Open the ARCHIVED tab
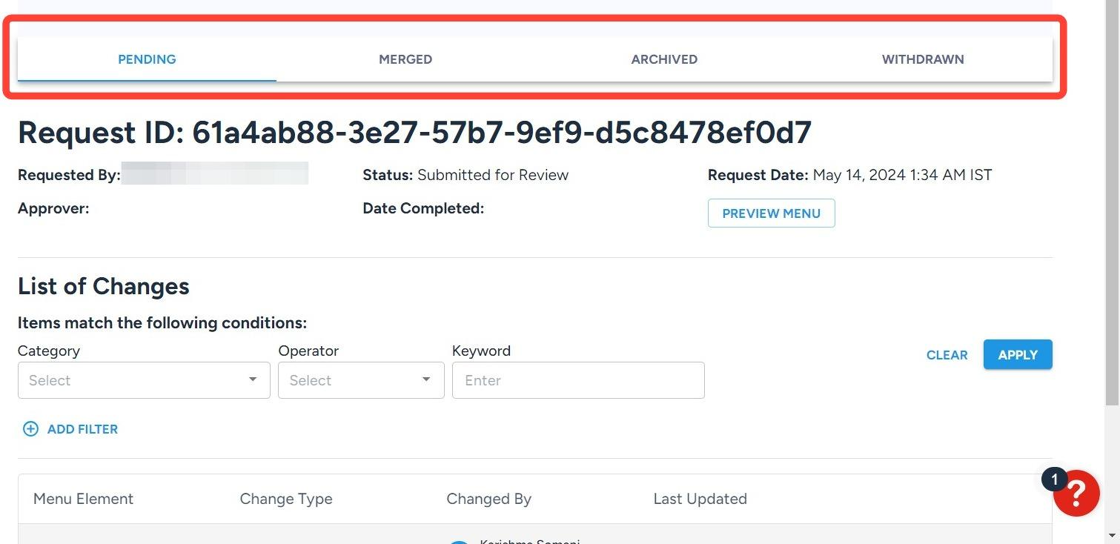Screen dimensions: 1120x544 (664, 59)
